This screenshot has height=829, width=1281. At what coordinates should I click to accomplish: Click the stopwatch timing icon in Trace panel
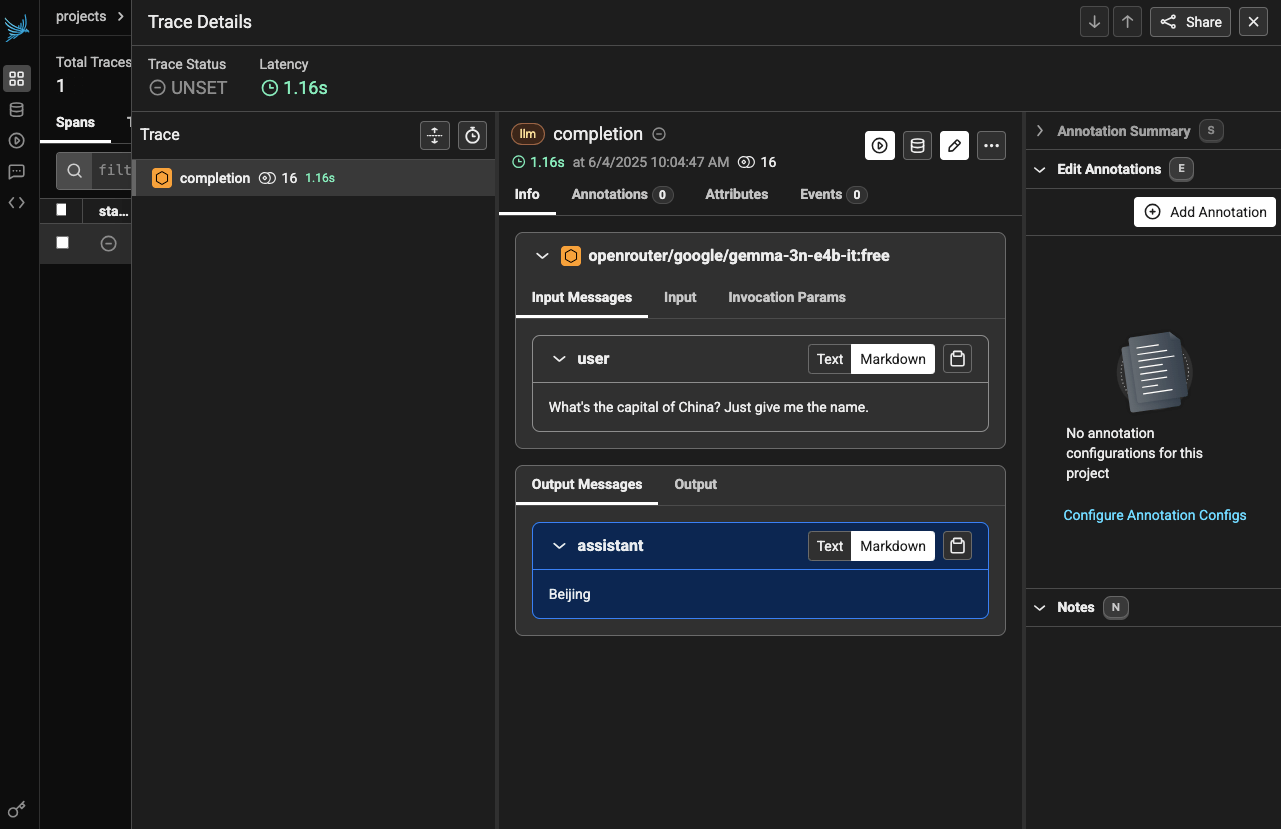click(472, 135)
